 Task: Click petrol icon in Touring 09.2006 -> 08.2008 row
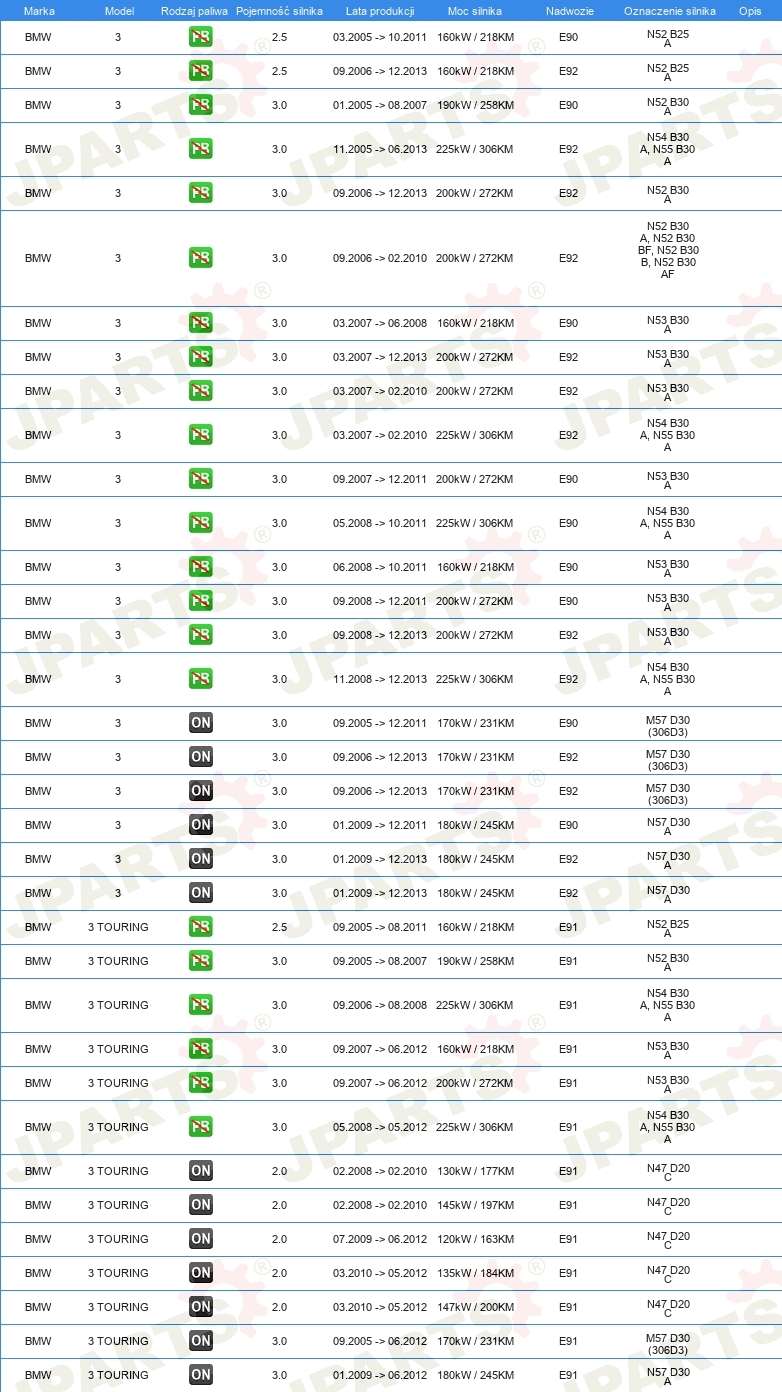[x=201, y=1006]
